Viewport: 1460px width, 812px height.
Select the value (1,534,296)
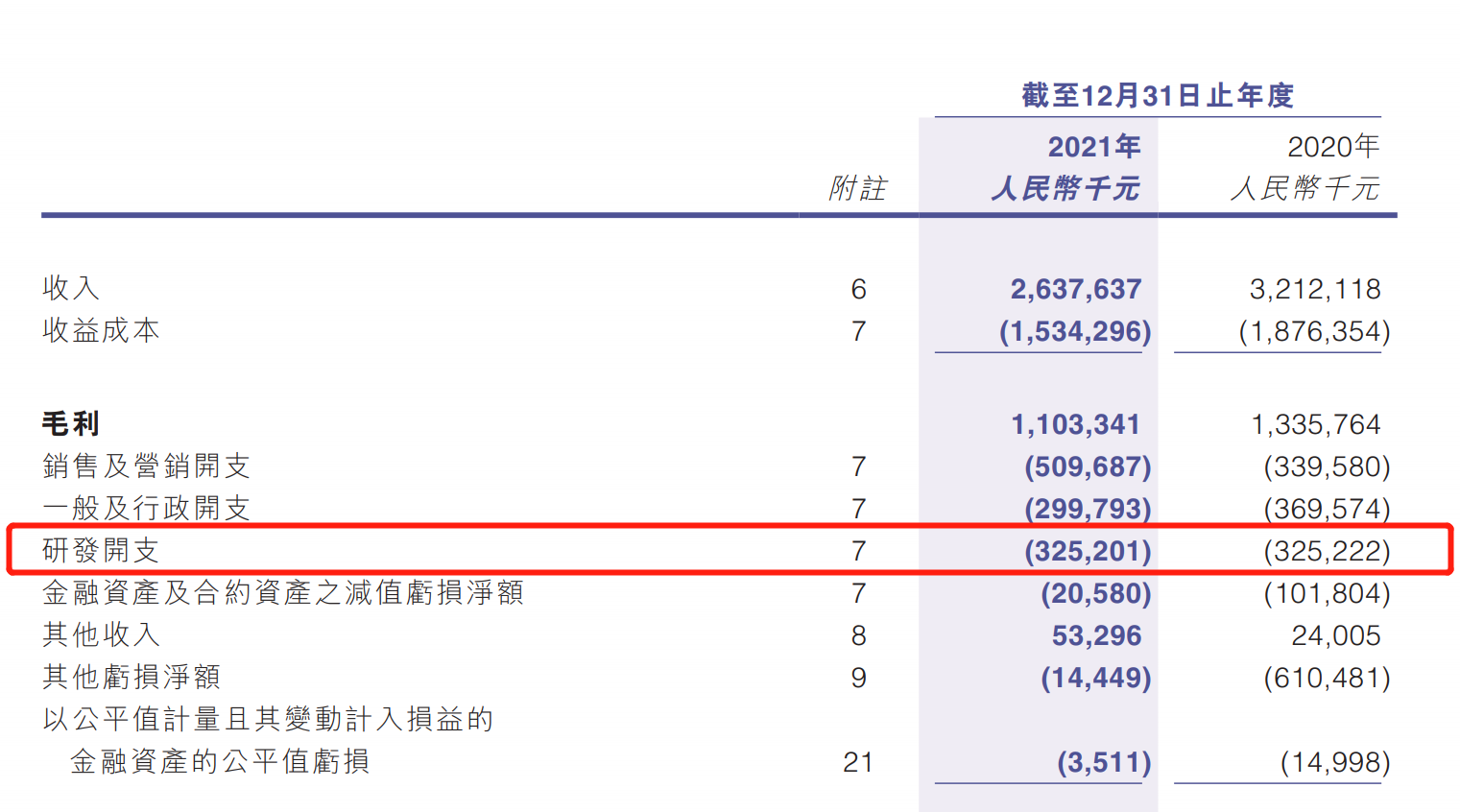click(1075, 331)
